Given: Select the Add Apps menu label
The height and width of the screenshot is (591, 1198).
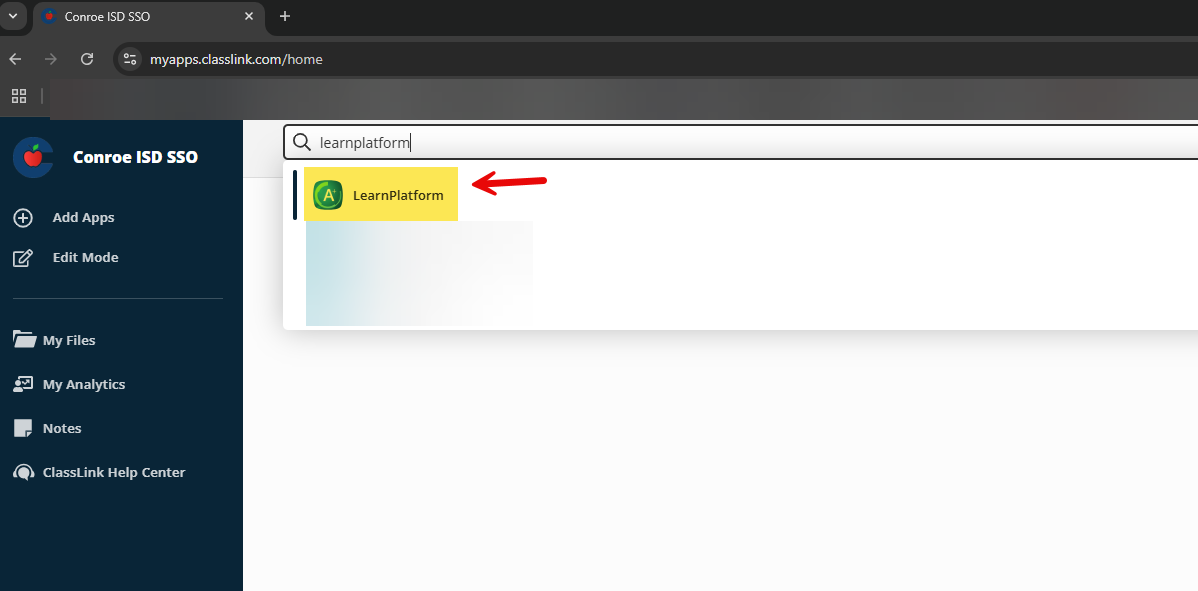Looking at the screenshot, I should [x=83, y=218].
